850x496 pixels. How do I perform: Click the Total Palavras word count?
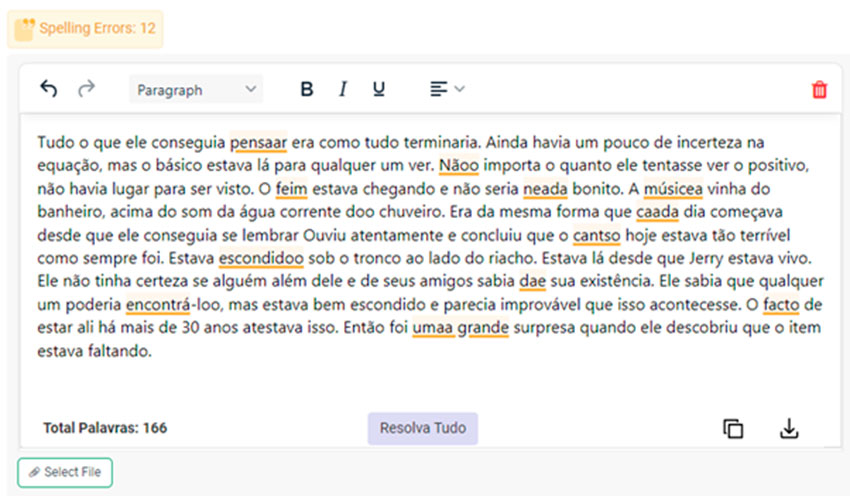(x=105, y=428)
